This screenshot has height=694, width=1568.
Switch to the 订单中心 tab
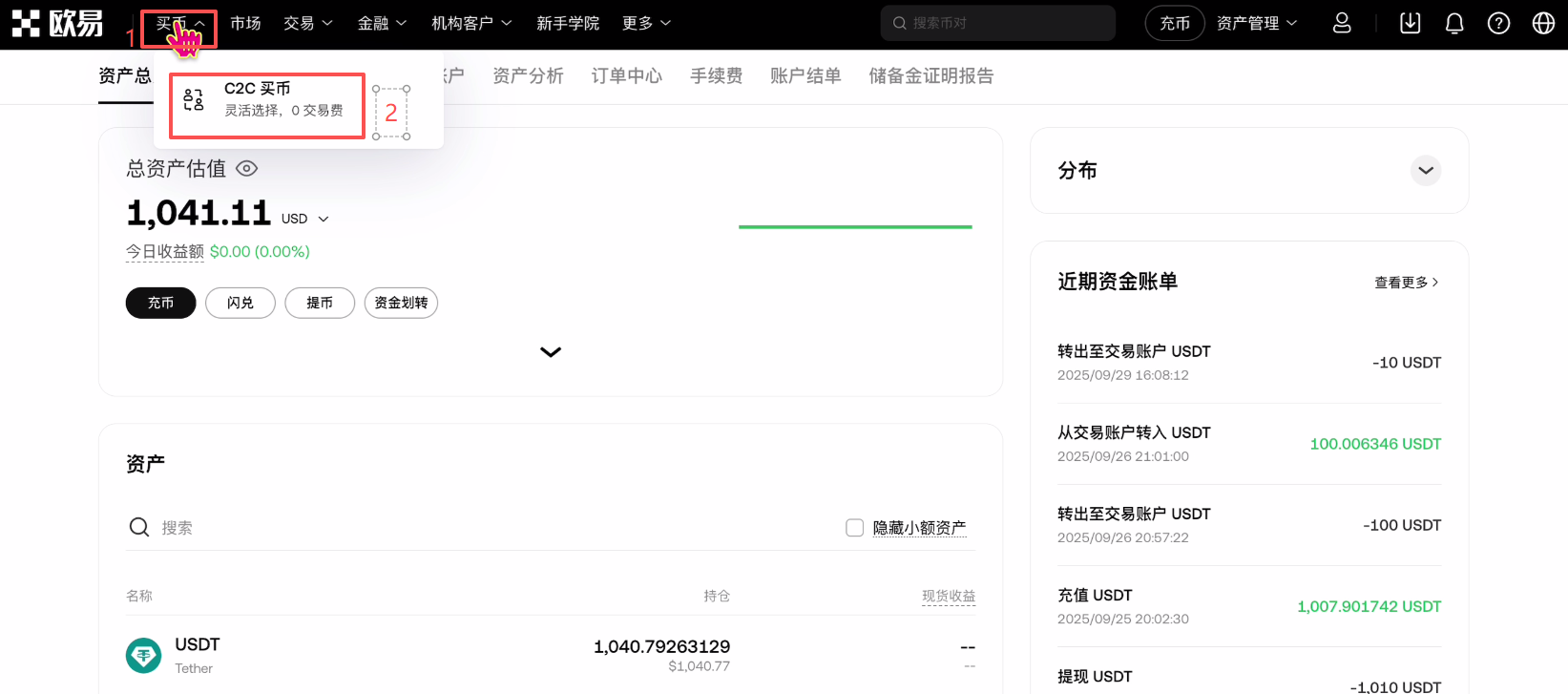point(626,75)
